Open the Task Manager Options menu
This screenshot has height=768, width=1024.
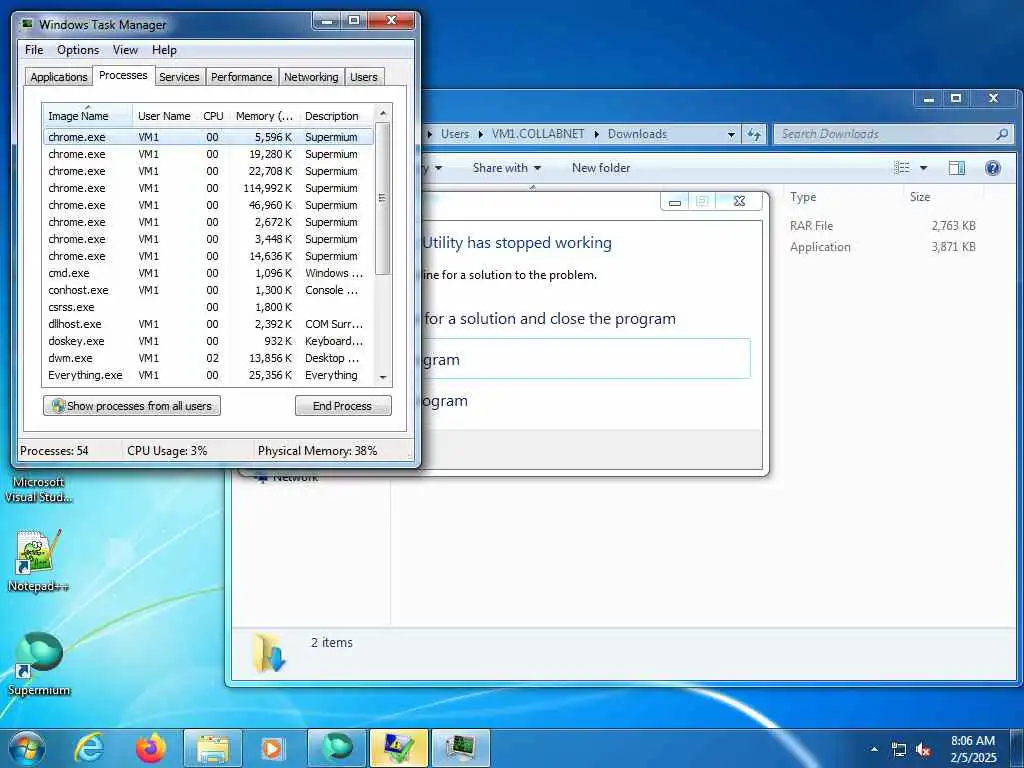coord(78,50)
